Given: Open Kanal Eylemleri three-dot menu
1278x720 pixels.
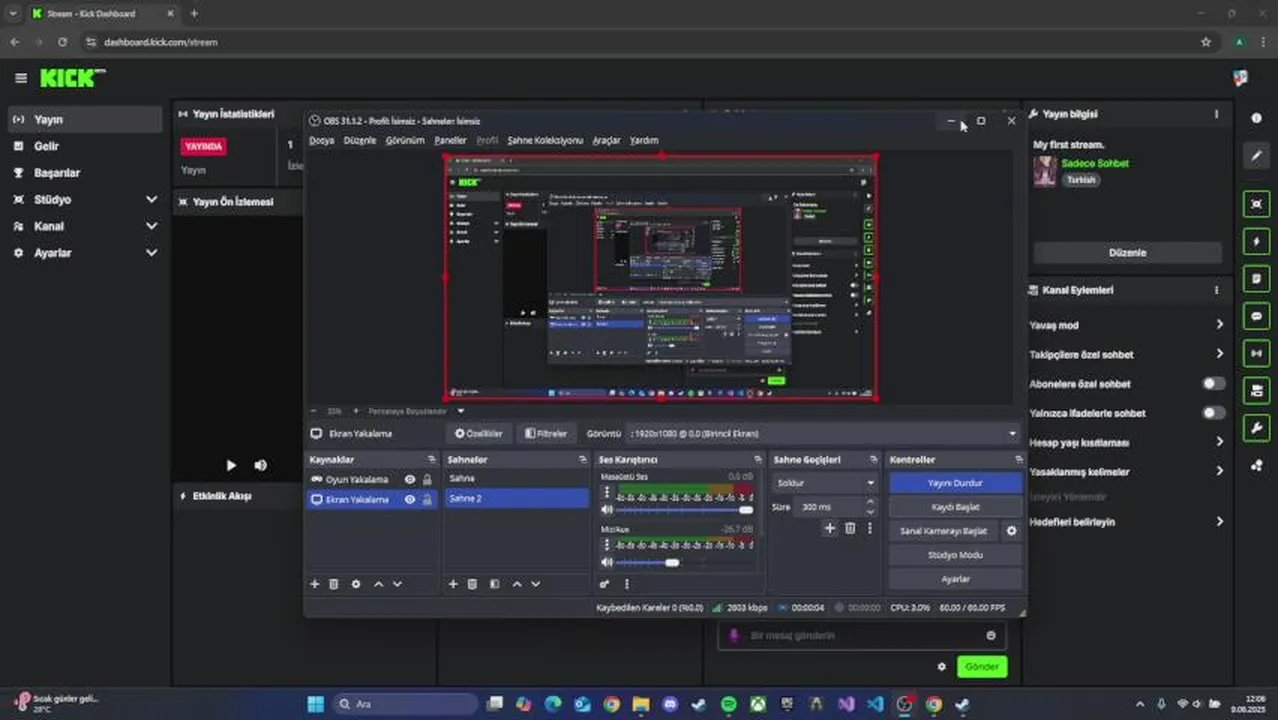Looking at the screenshot, I should [1216, 290].
